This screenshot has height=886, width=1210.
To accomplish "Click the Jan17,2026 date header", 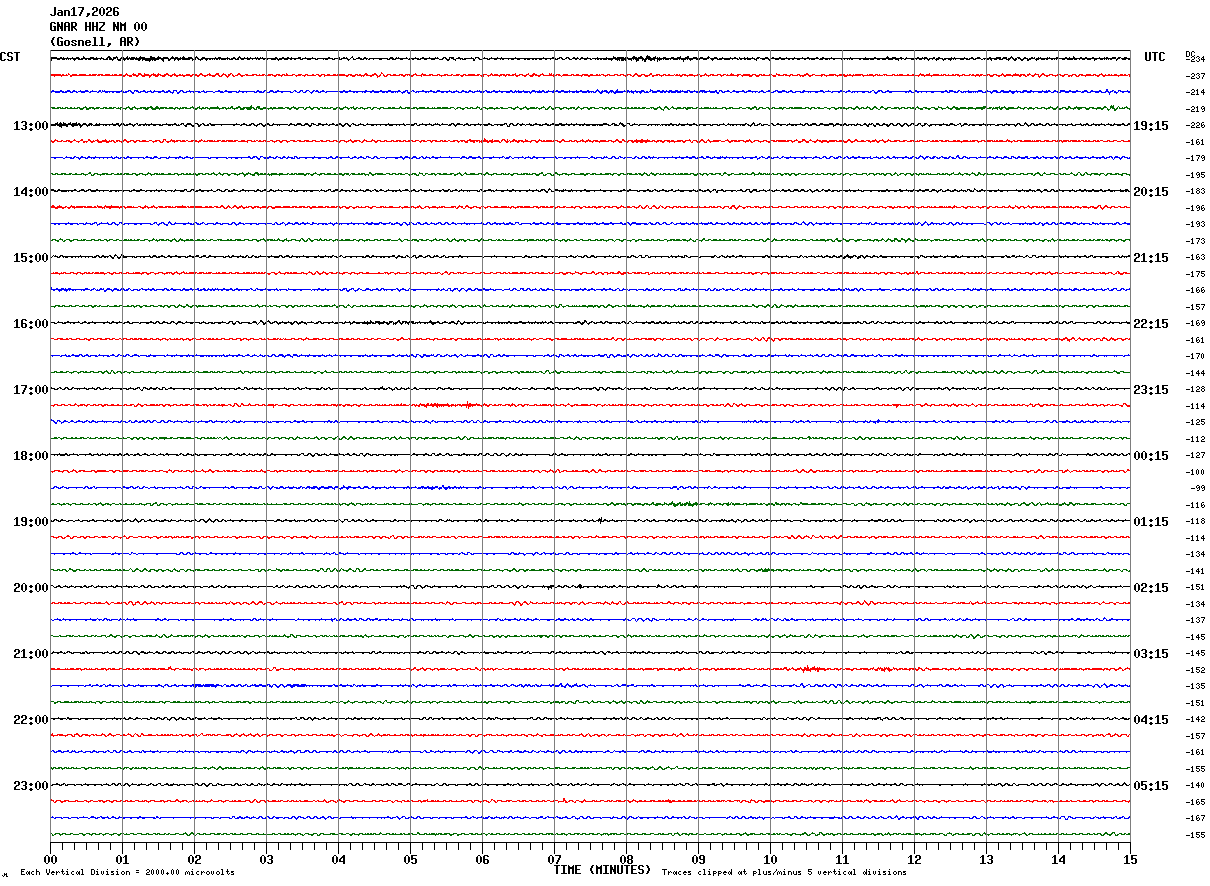I will click(x=84, y=12).
